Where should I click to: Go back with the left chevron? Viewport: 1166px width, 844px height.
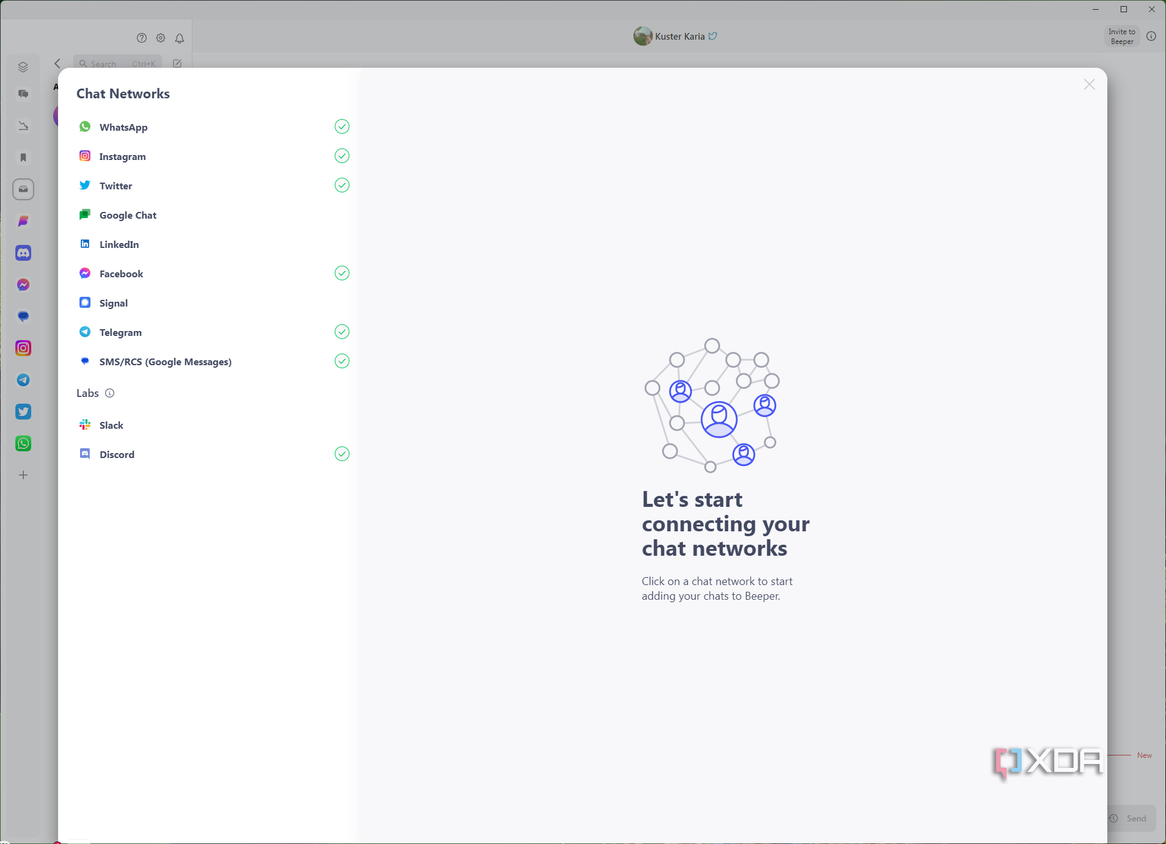click(57, 64)
